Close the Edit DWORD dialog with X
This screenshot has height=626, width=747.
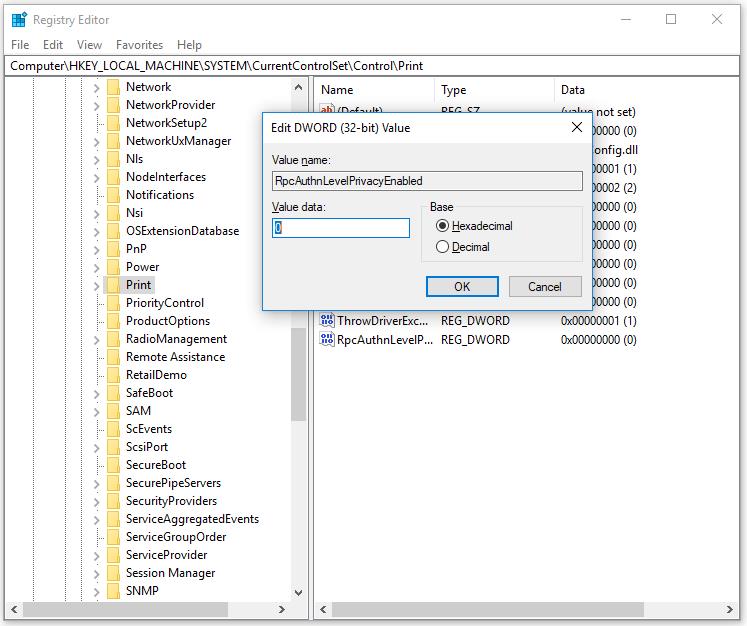point(577,128)
